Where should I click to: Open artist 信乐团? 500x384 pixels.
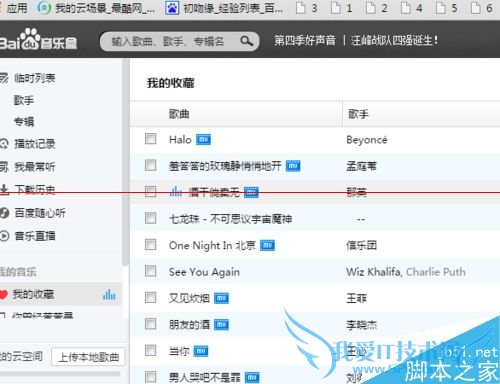point(361,246)
